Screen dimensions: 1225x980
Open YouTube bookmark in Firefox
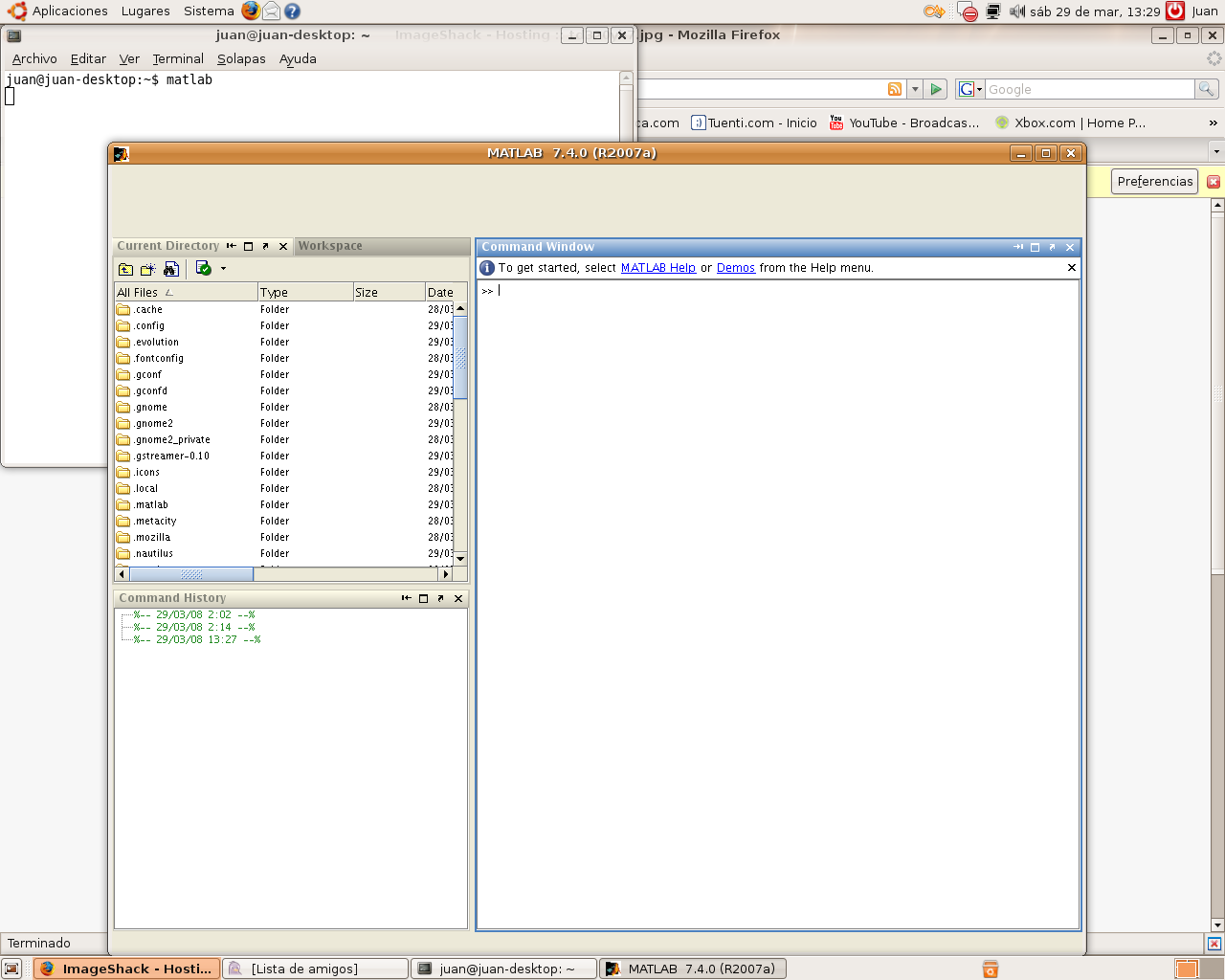904,122
